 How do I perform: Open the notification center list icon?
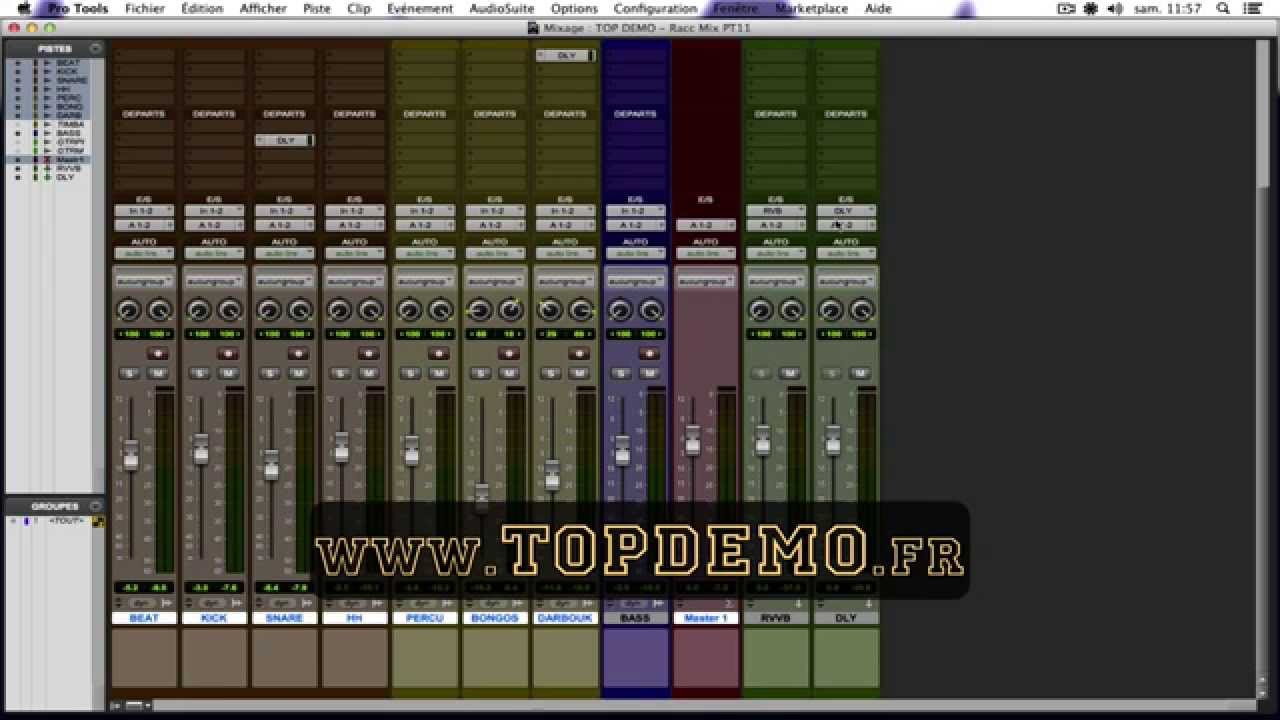[1253, 8]
